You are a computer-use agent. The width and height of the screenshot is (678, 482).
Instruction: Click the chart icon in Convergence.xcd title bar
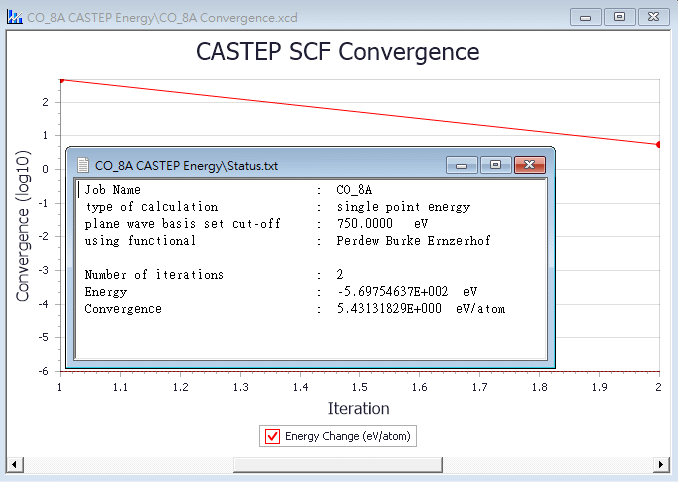[13, 18]
